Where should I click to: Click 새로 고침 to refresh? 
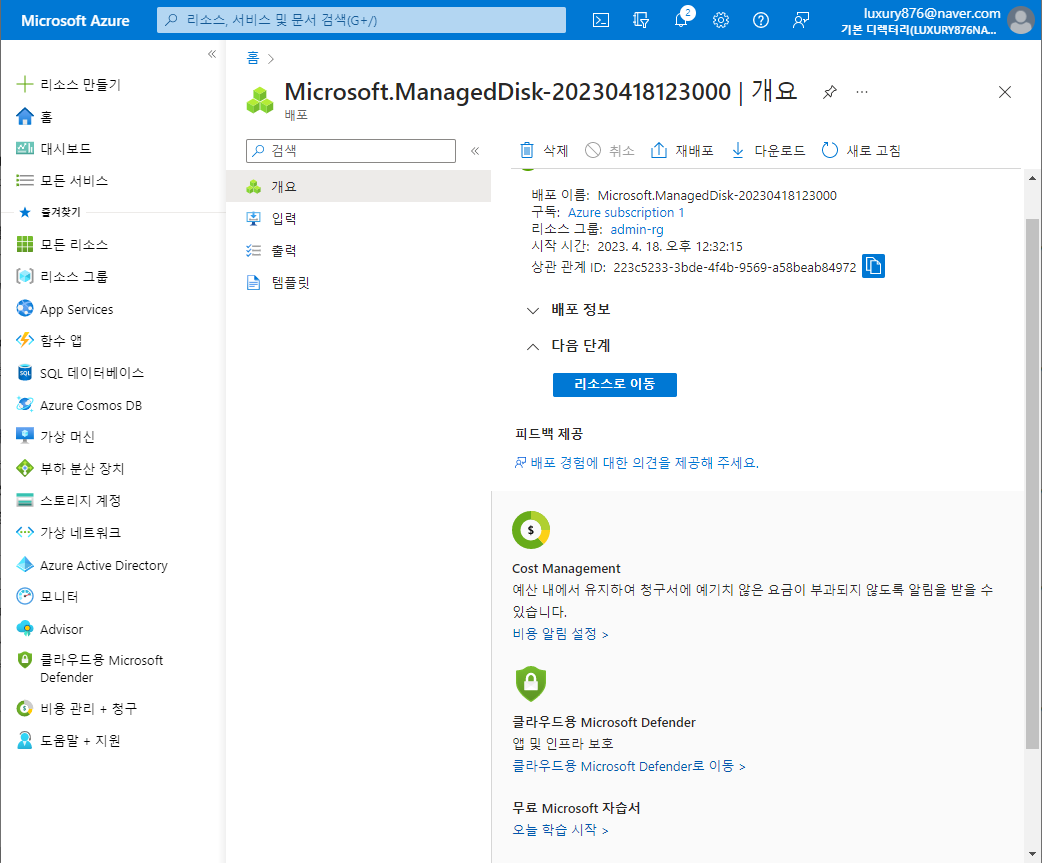[x=861, y=150]
